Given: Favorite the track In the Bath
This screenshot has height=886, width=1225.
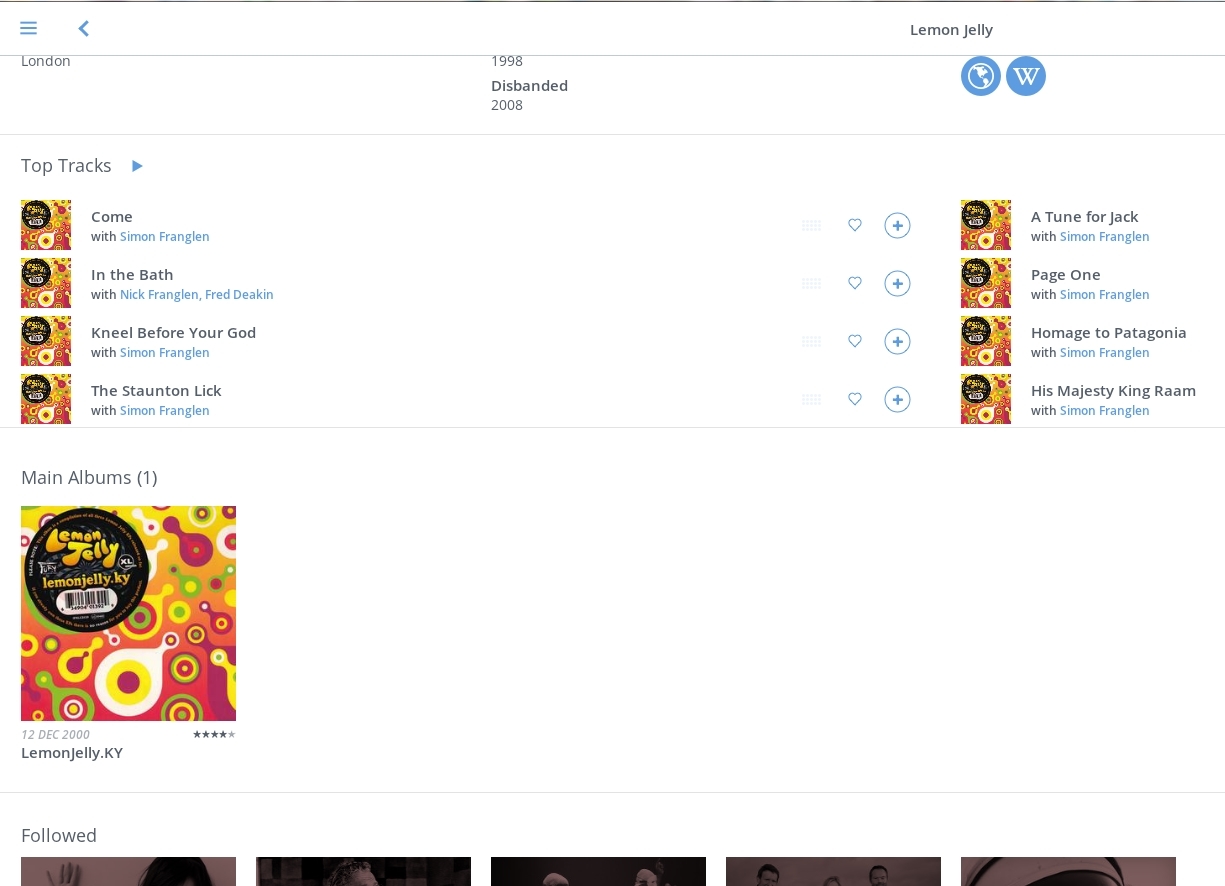Looking at the screenshot, I should coord(855,283).
